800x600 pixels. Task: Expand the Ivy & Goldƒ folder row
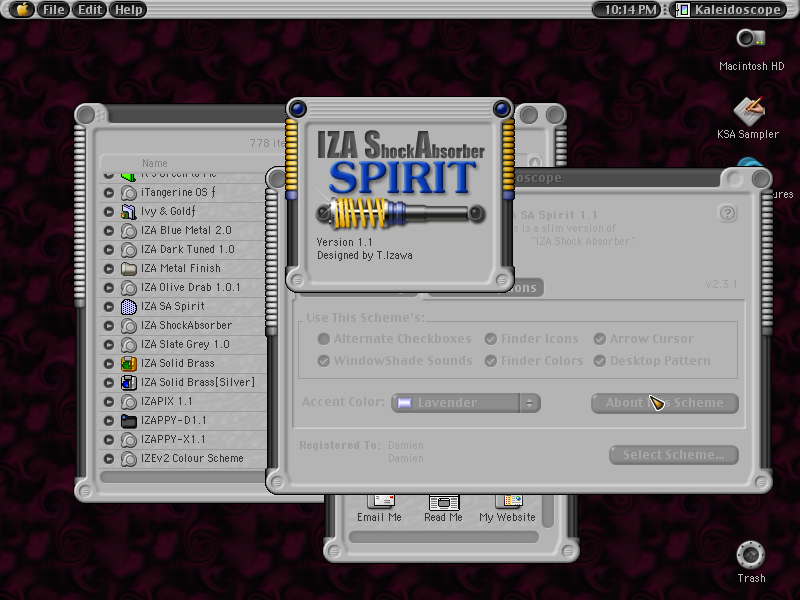pos(109,212)
